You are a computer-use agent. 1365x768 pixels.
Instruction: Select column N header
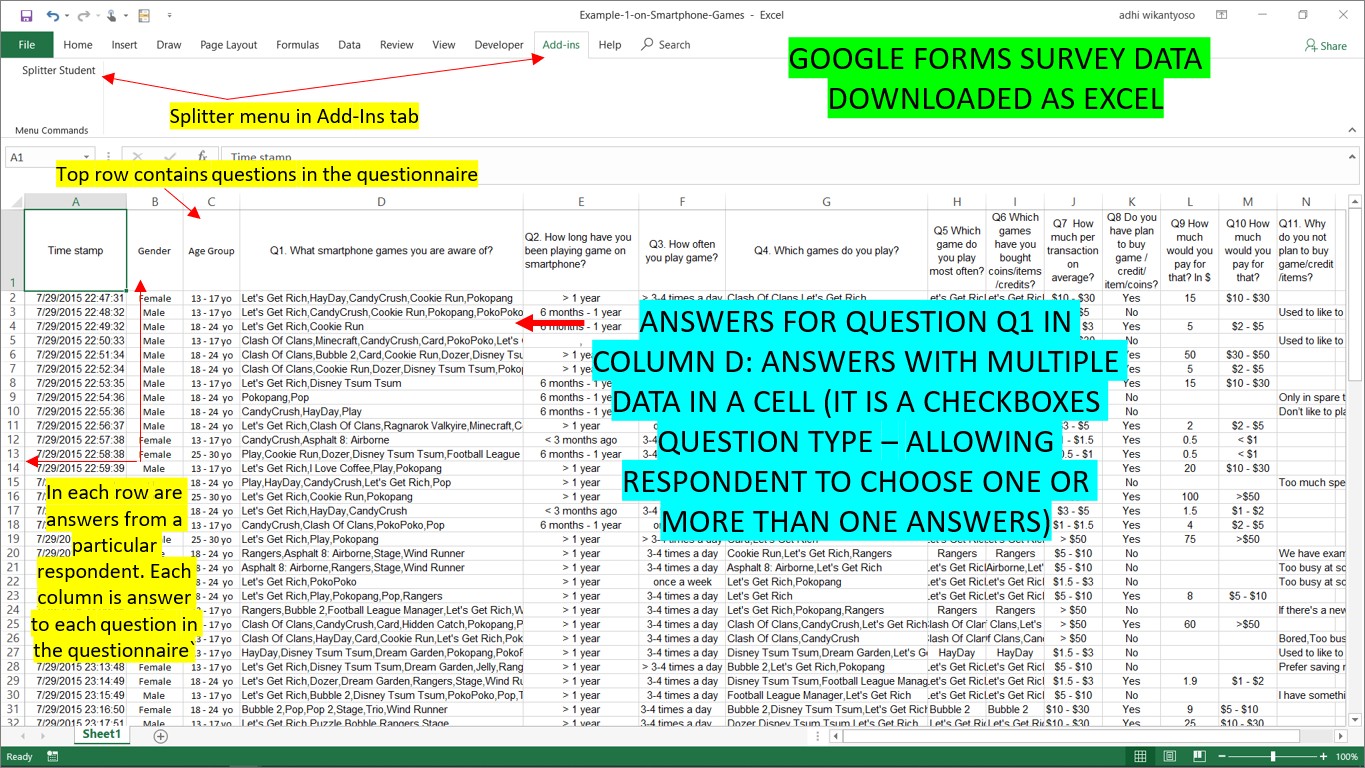(1306, 201)
